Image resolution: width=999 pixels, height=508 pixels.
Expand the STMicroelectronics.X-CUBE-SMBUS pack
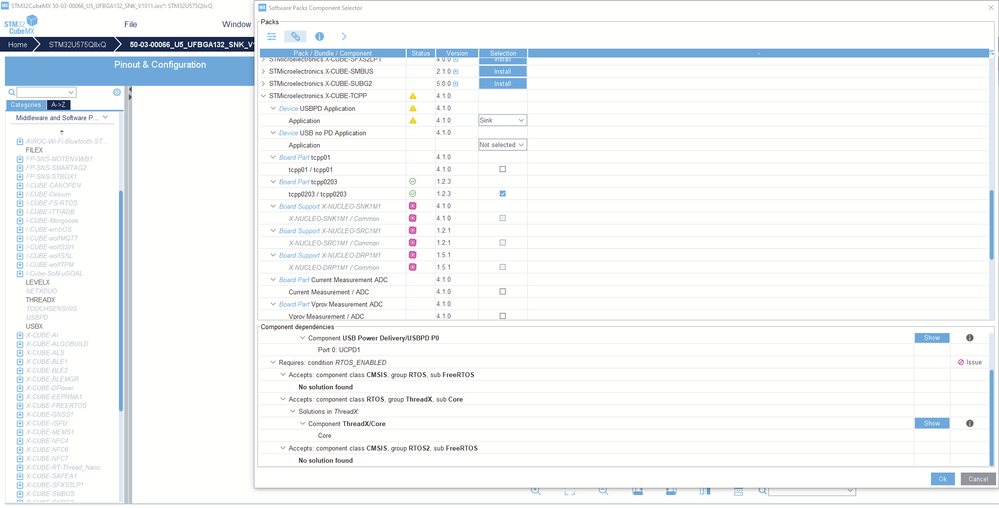(x=264, y=71)
